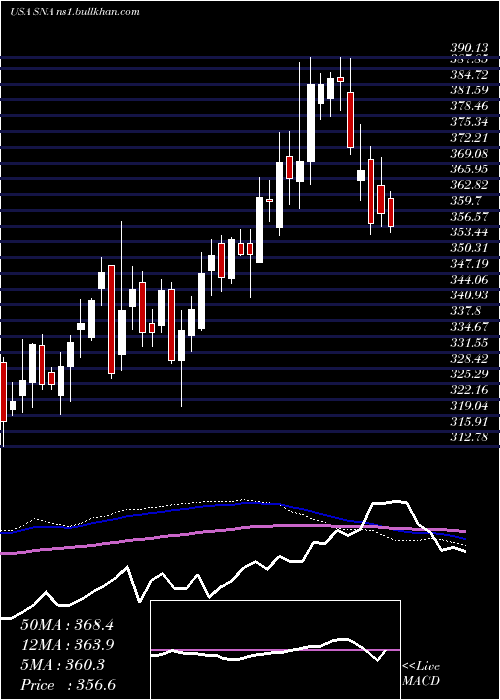Click the 353.44 price axis label
Screen dimensions: 500x700
[468, 233]
